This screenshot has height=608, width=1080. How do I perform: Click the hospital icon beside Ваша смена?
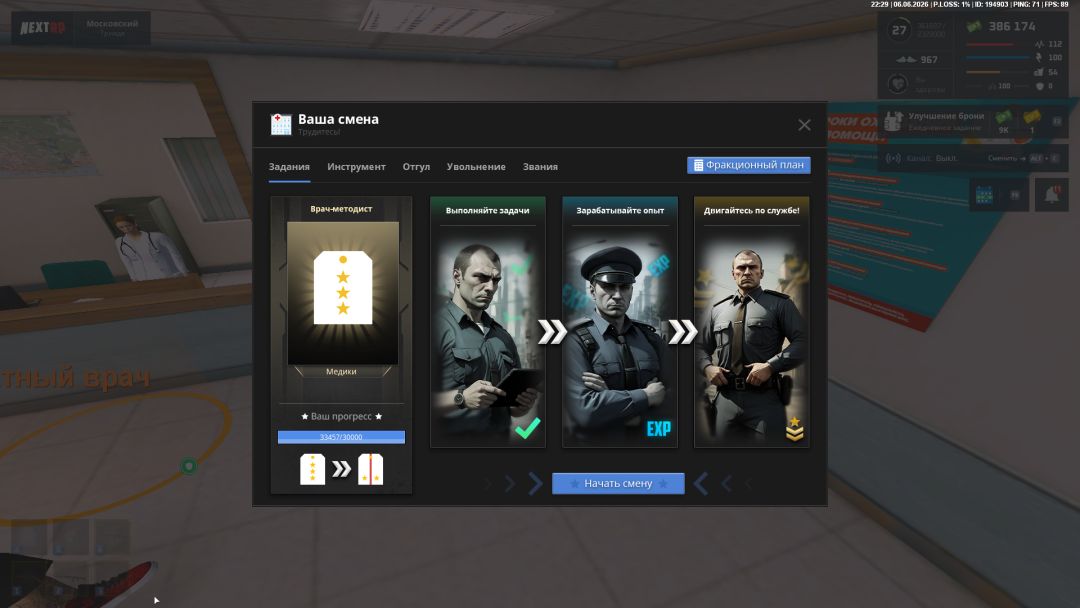tap(281, 124)
